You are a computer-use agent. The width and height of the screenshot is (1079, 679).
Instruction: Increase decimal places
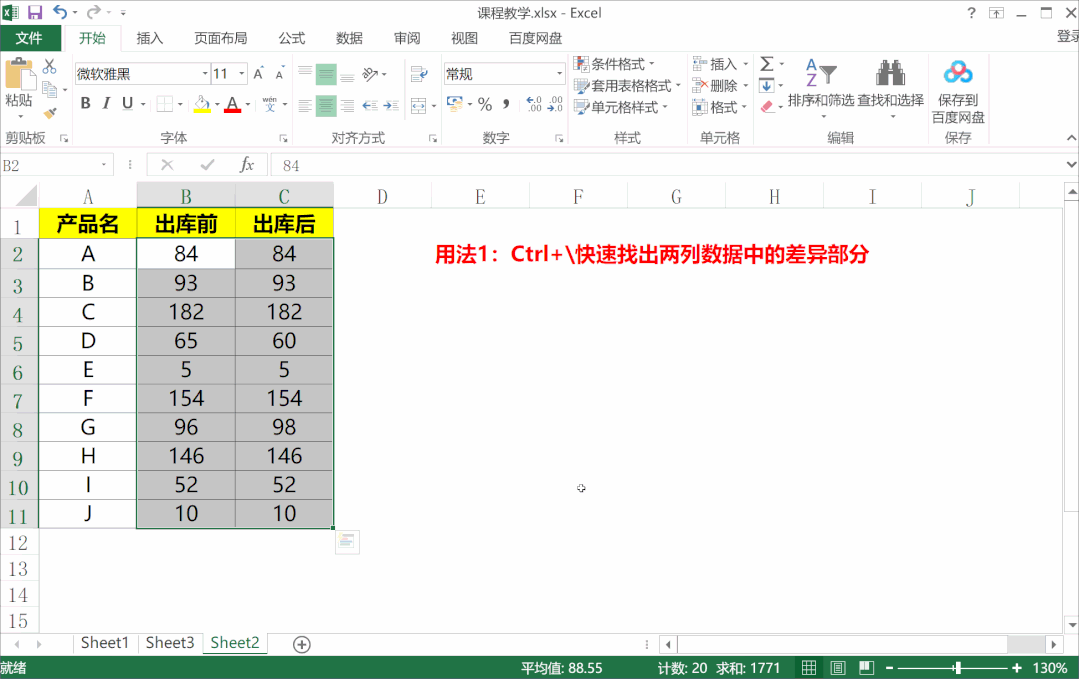[x=534, y=105]
